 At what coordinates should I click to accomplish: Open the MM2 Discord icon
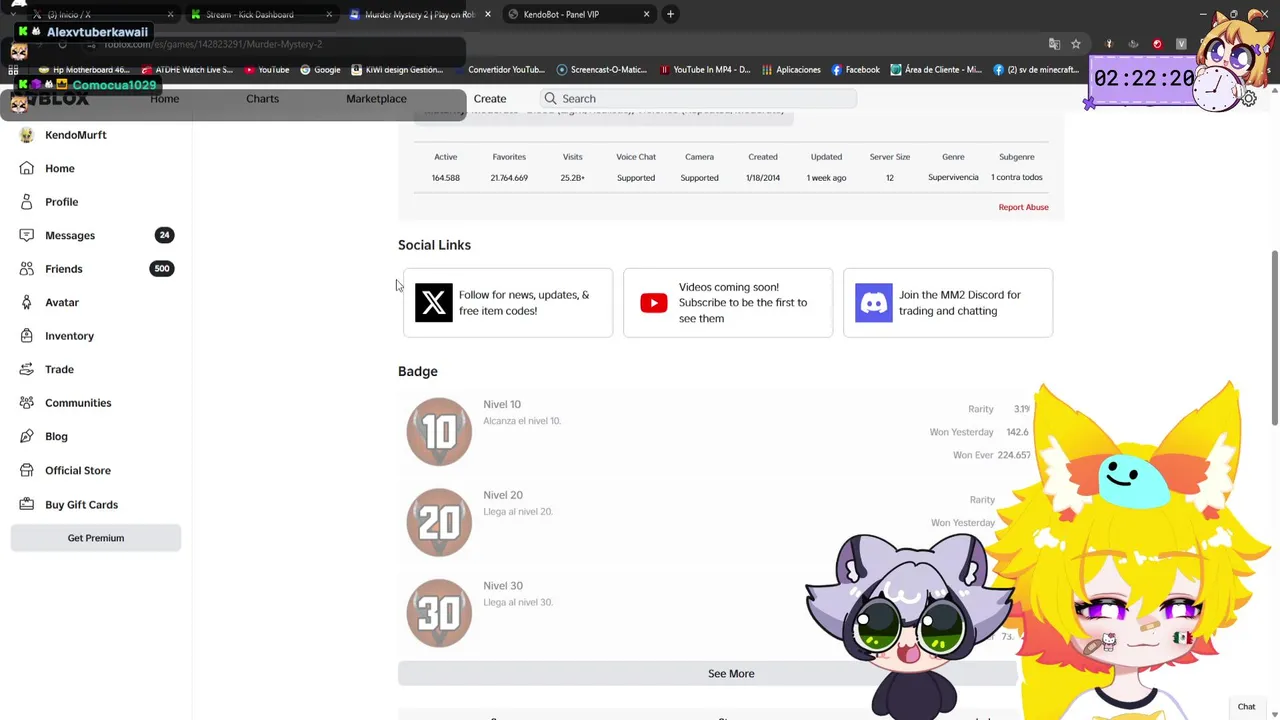(x=874, y=303)
